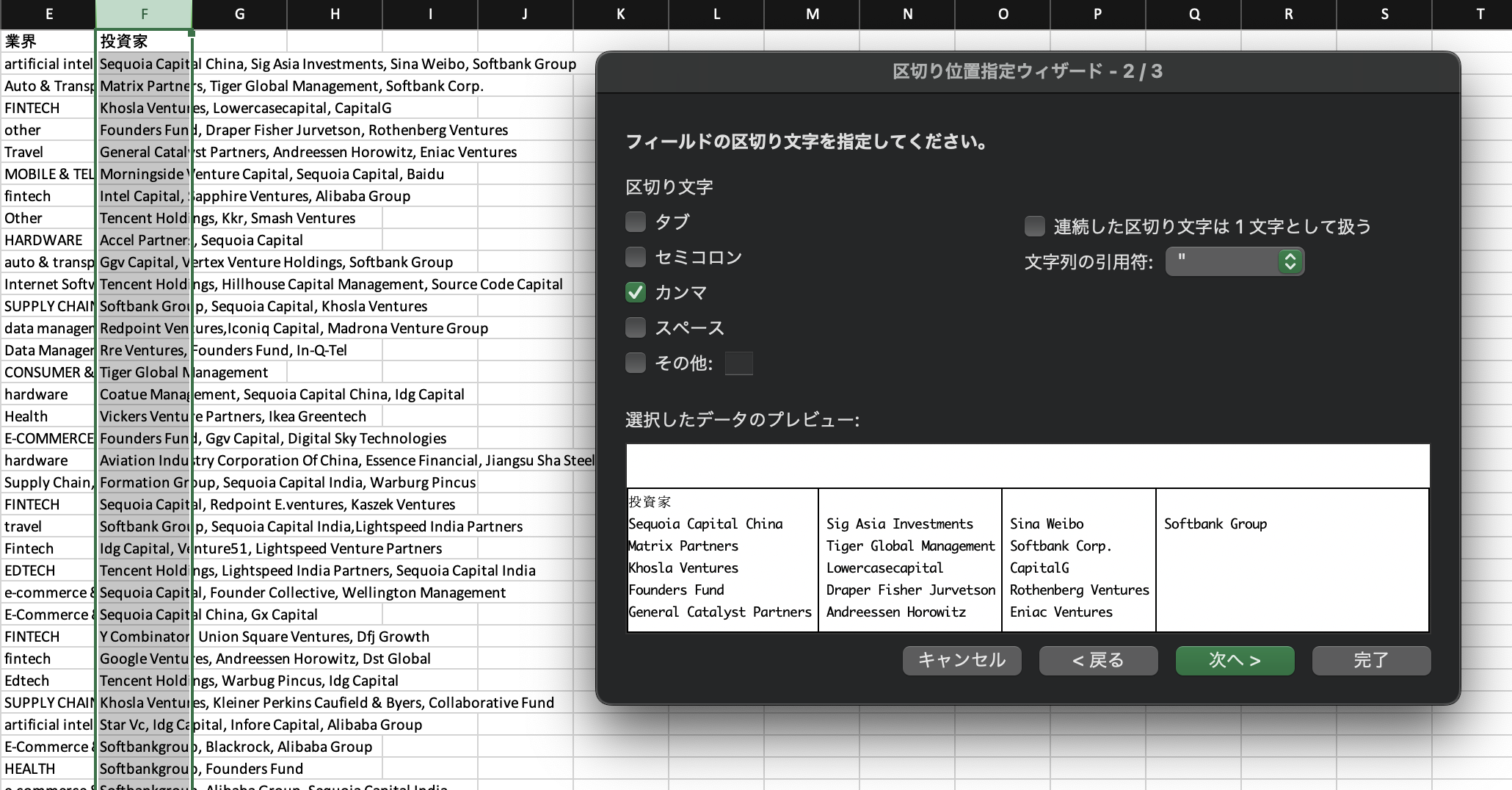This screenshot has height=790, width=1512.
Task: Select cell starting Coatue Management
Action: [x=144, y=394]
